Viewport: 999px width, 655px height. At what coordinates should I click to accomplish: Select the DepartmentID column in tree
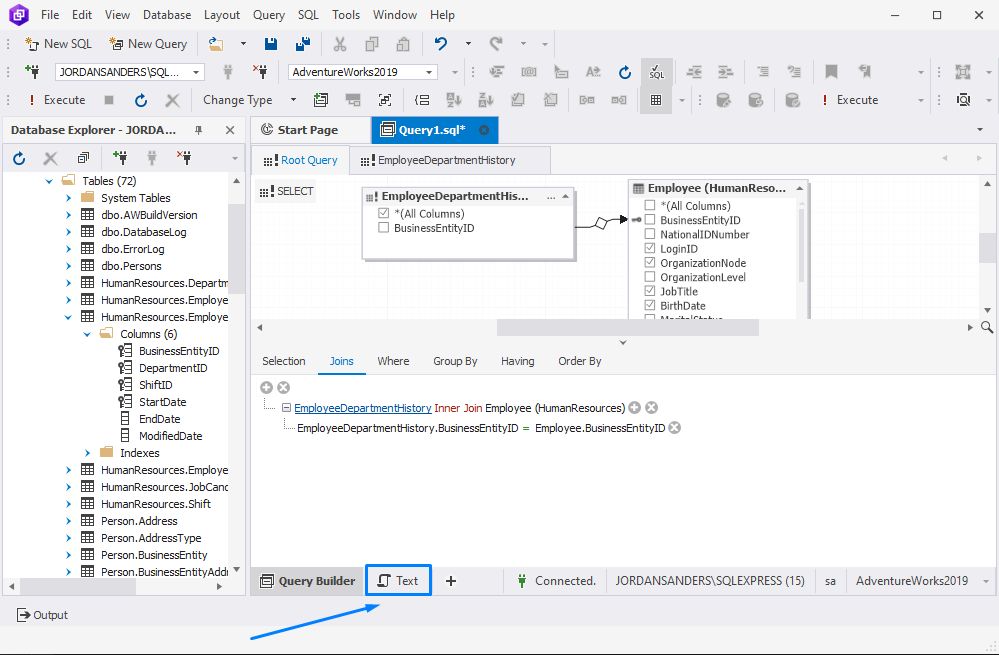tap(173, 368)
